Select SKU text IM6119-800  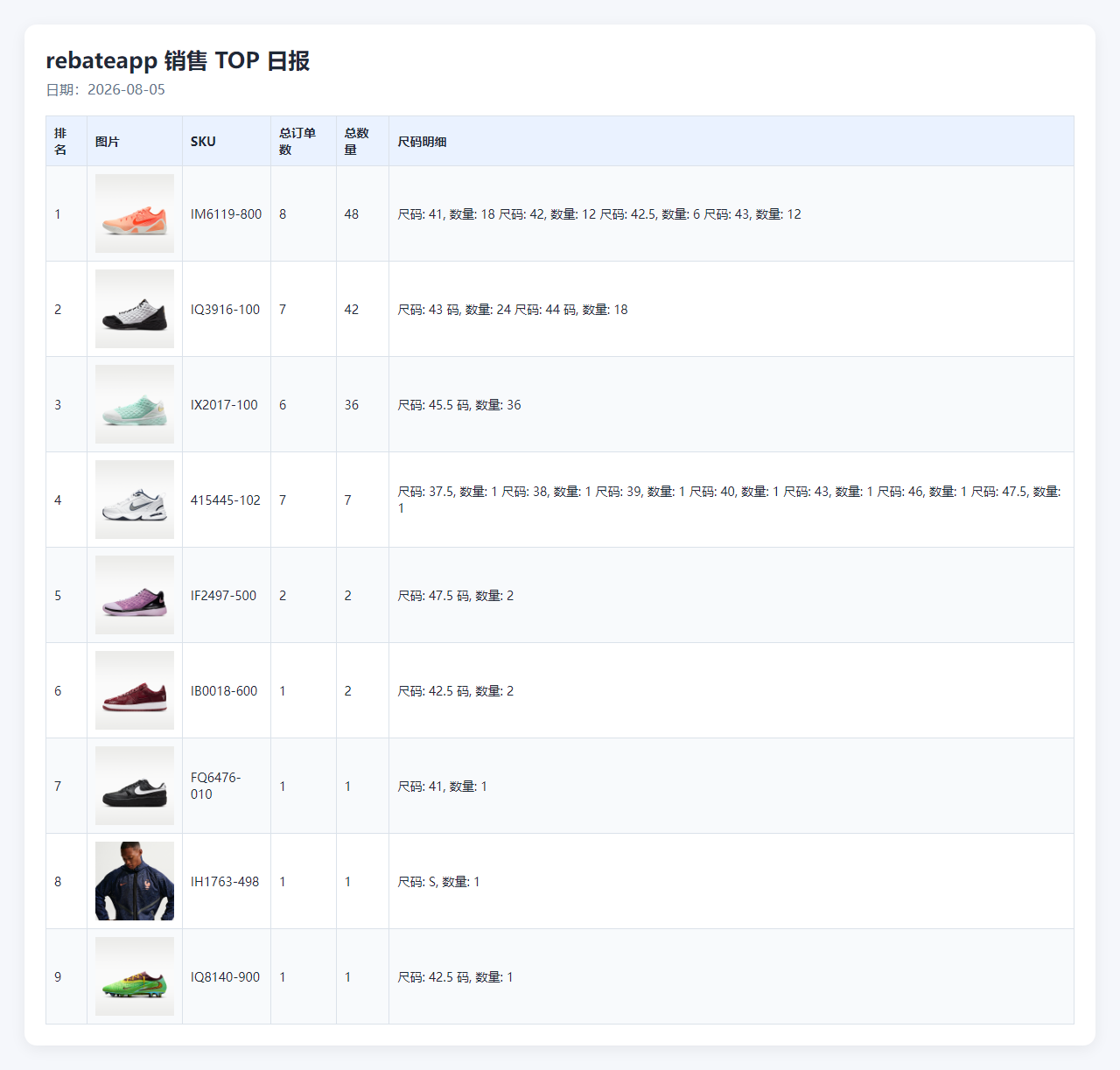[x=226, y=214]
